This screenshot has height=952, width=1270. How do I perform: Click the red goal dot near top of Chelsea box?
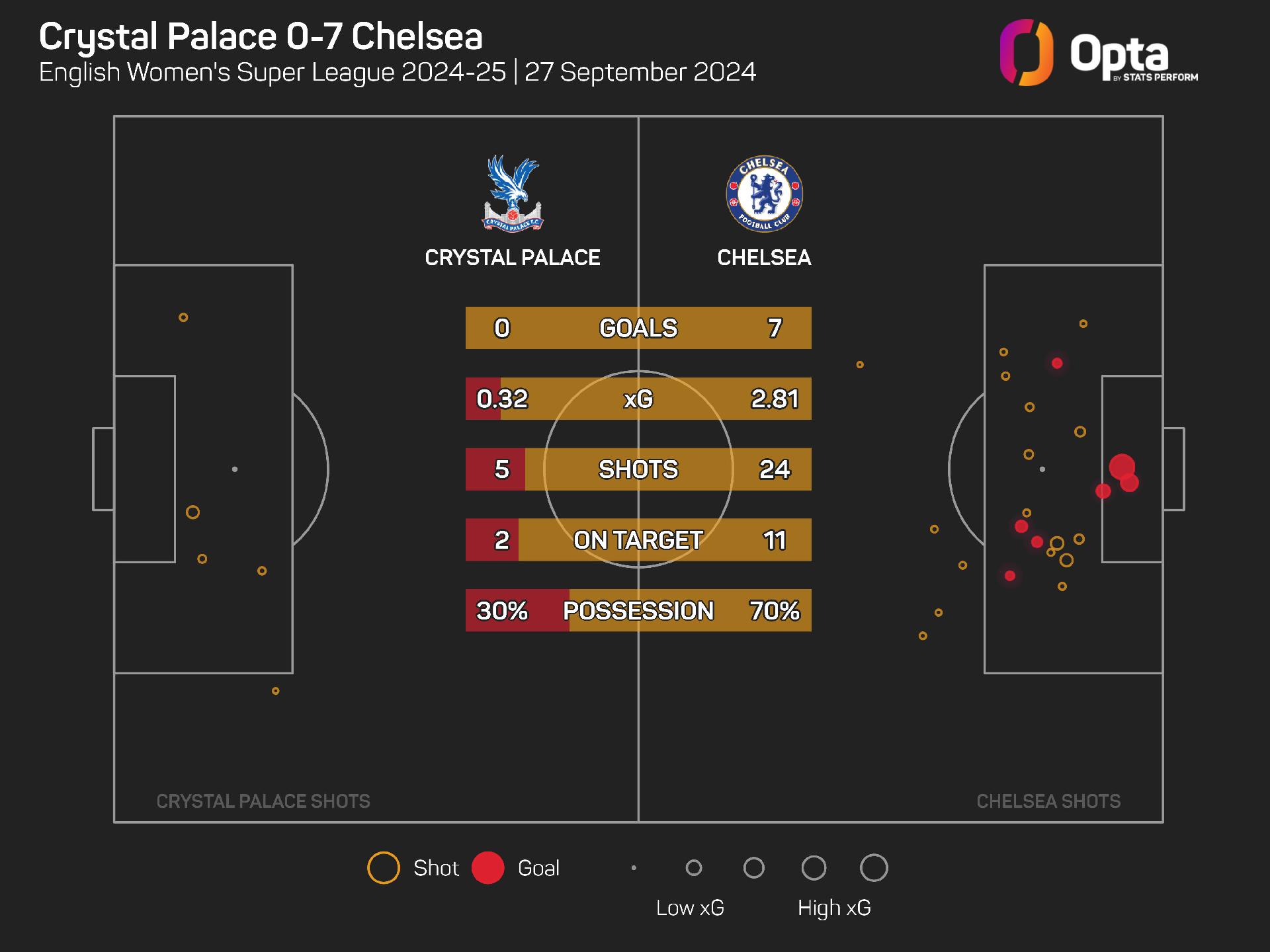click(x=1057, y=363)
